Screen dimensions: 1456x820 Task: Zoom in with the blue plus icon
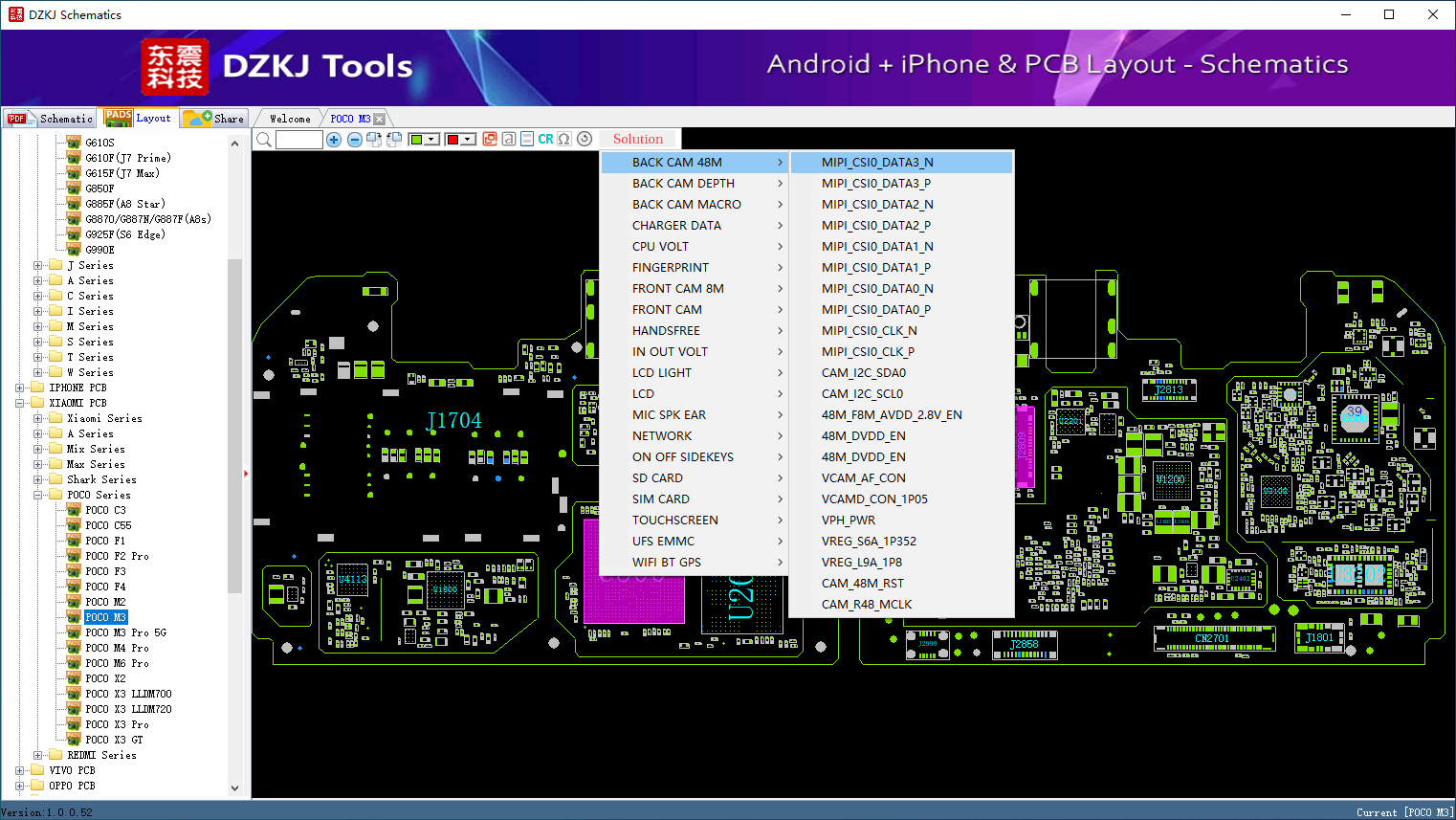334,140
